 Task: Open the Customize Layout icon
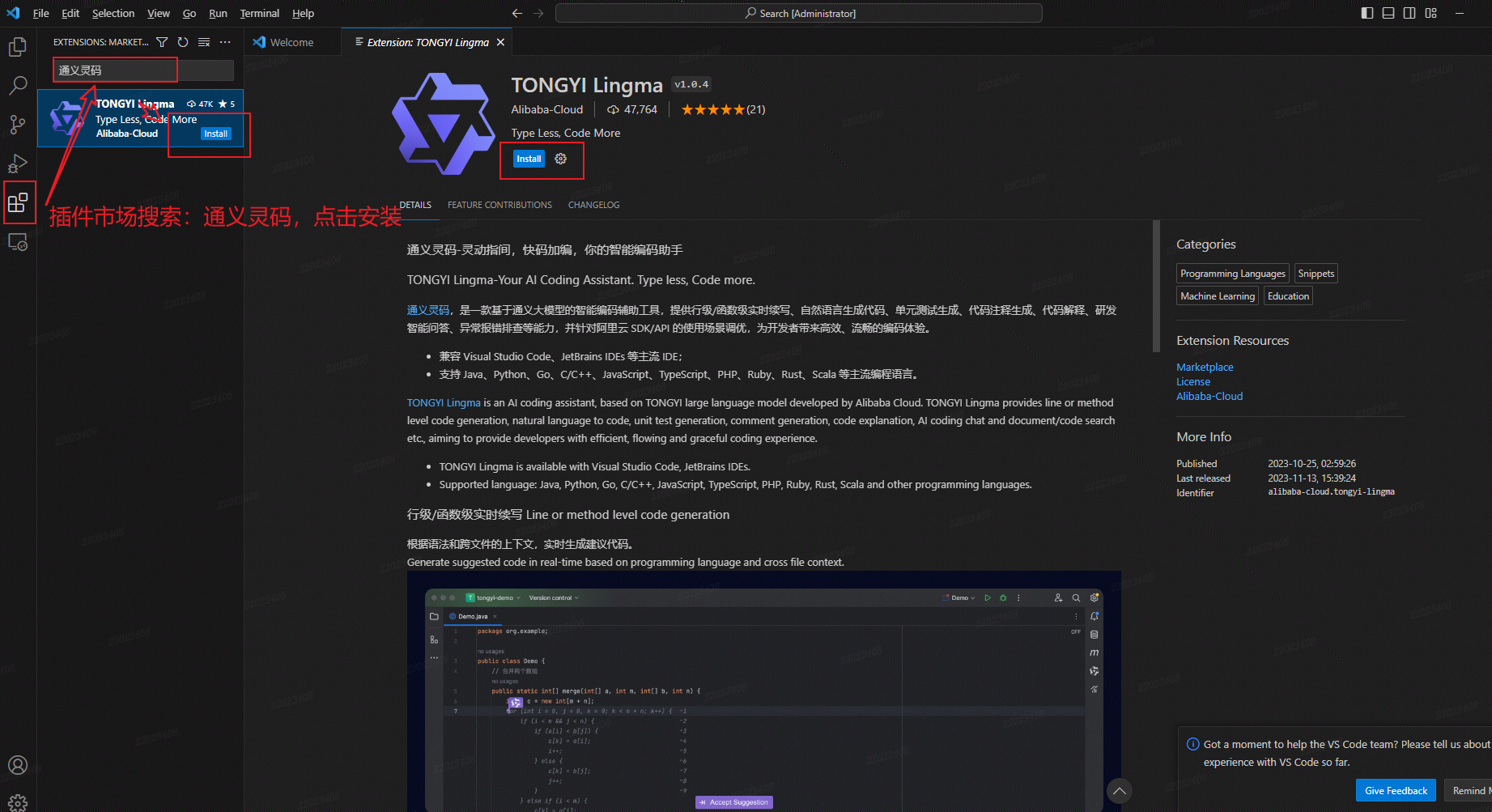tap(1431, 13)
